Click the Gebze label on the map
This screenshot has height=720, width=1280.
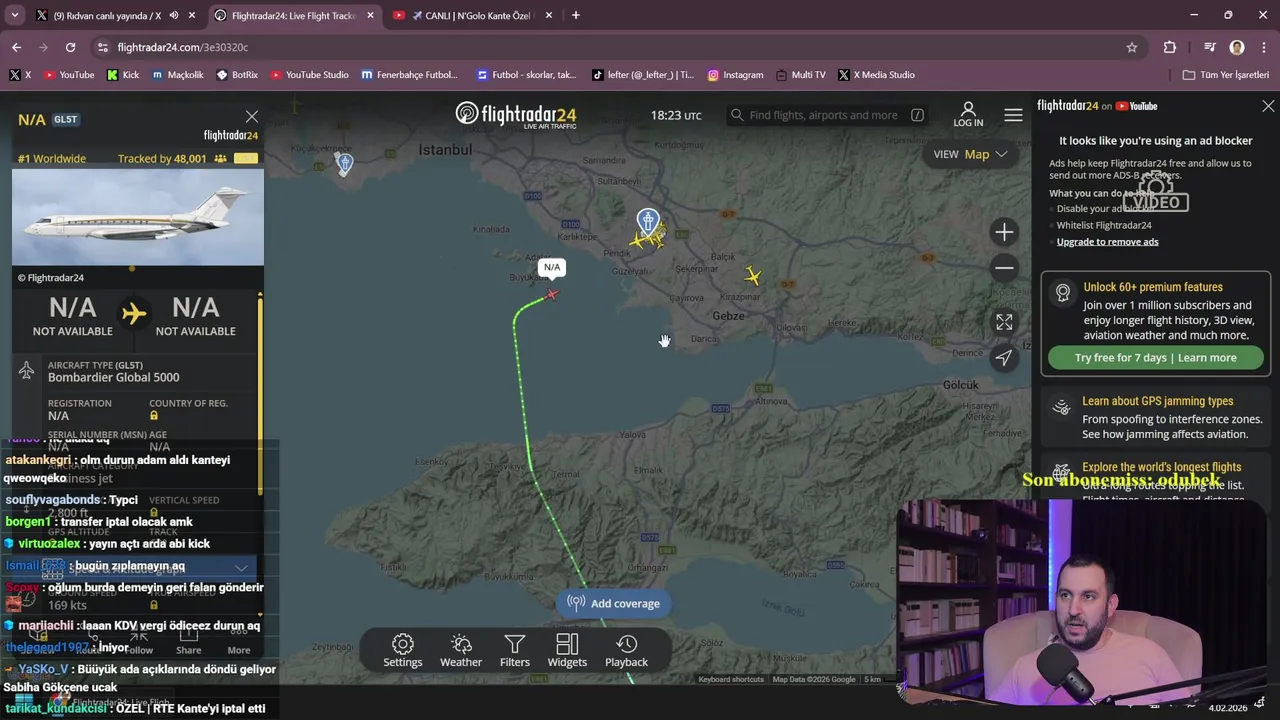[728, 316]
